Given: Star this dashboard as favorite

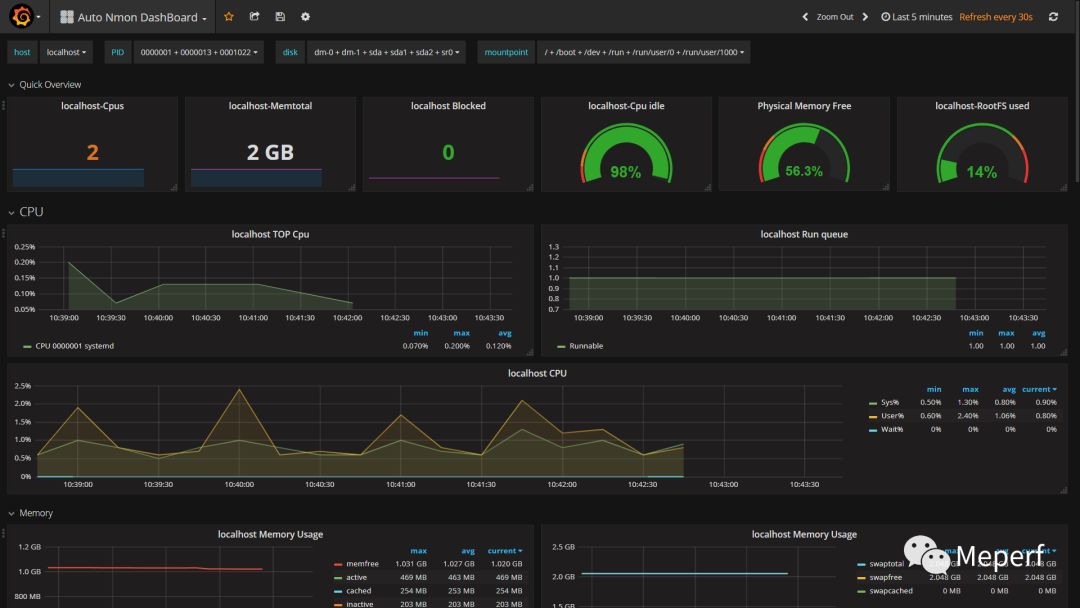Looking at the screenshot, I should [x=229, y=17].
